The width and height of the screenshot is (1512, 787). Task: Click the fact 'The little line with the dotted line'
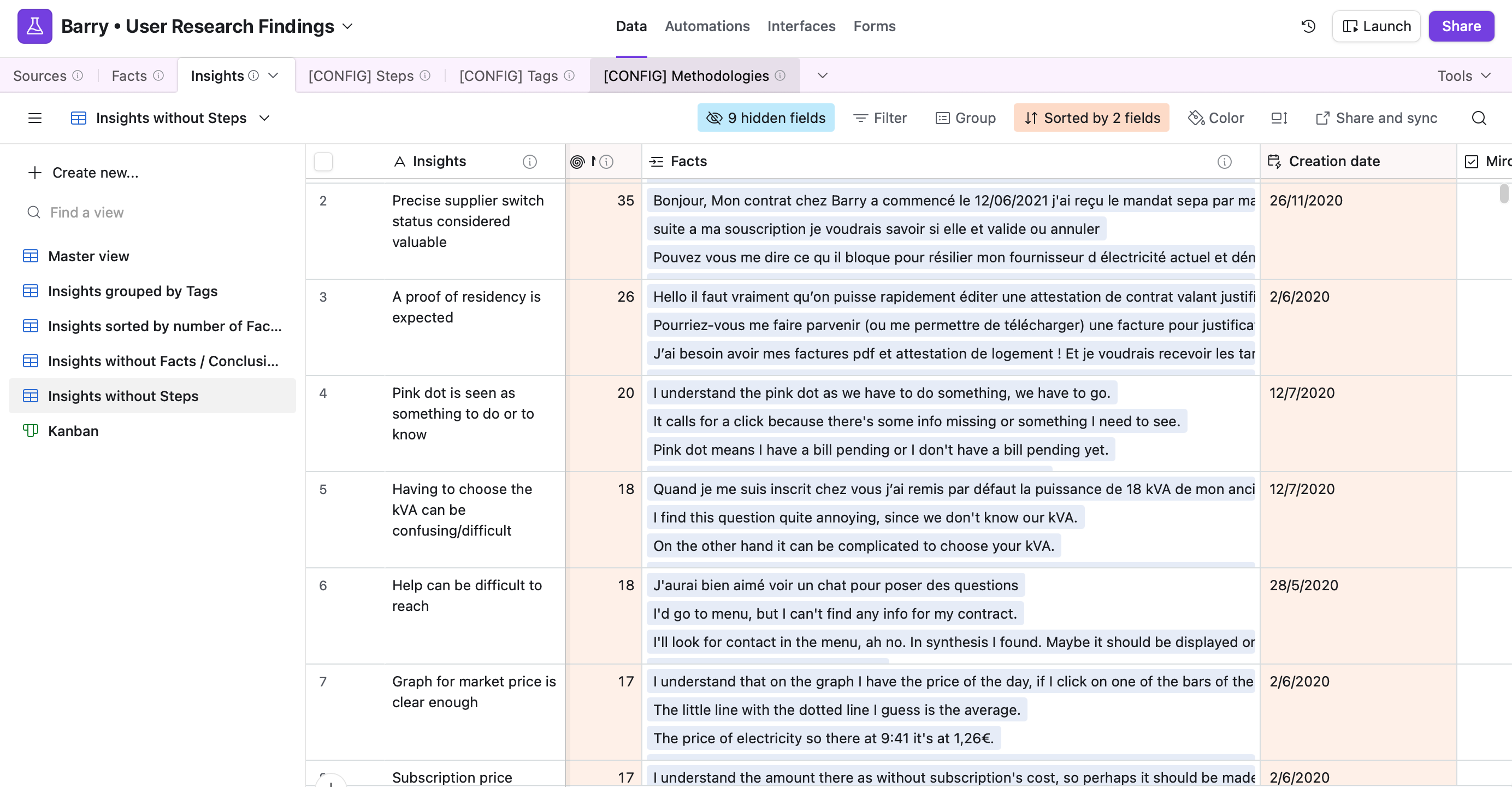(836, 709)
